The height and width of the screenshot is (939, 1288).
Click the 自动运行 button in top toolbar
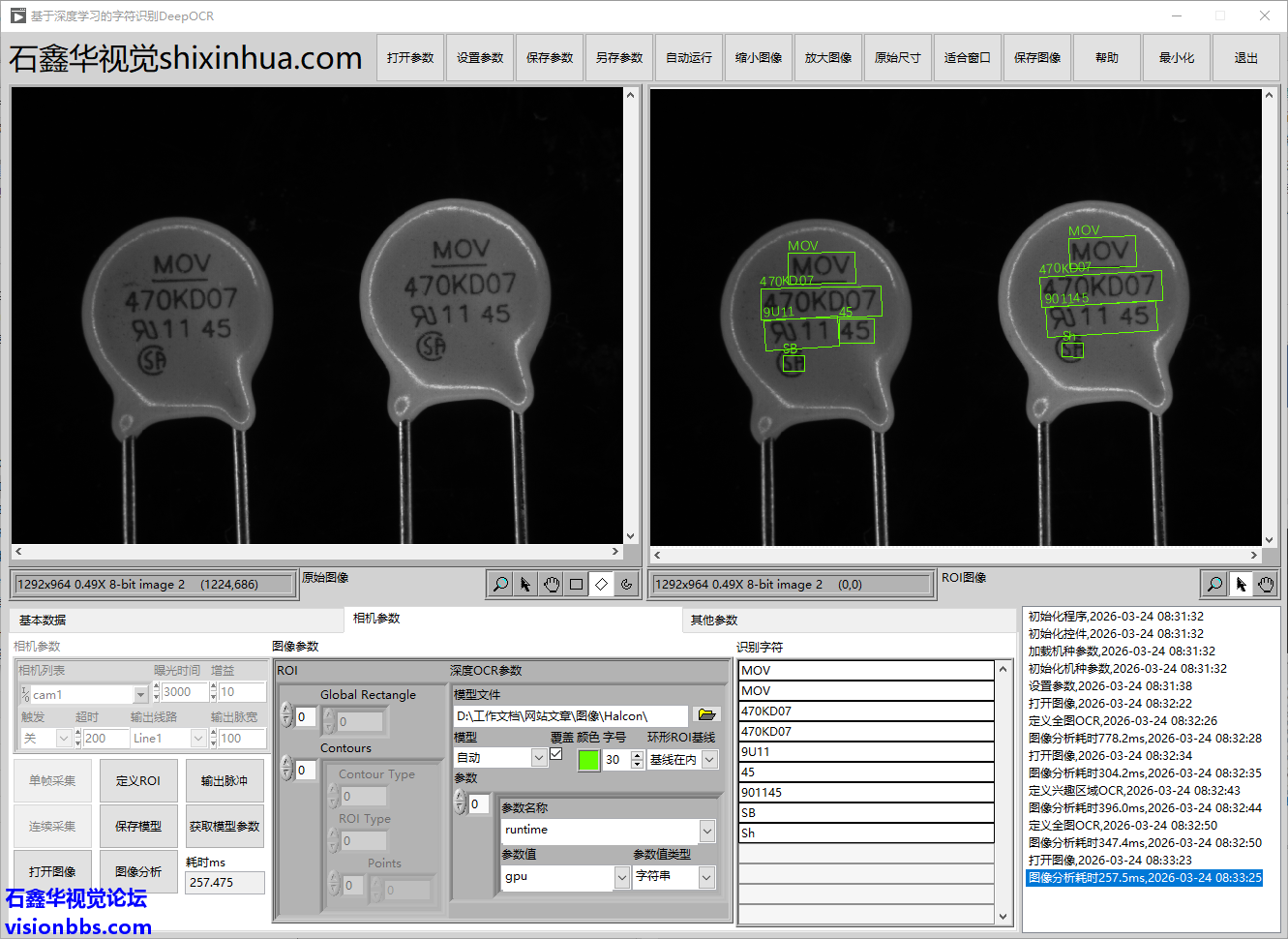tap(689, 58)
